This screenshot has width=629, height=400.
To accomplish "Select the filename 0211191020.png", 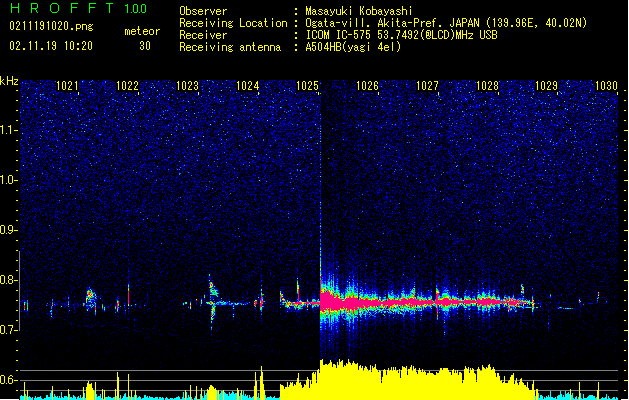I will 51,26.
